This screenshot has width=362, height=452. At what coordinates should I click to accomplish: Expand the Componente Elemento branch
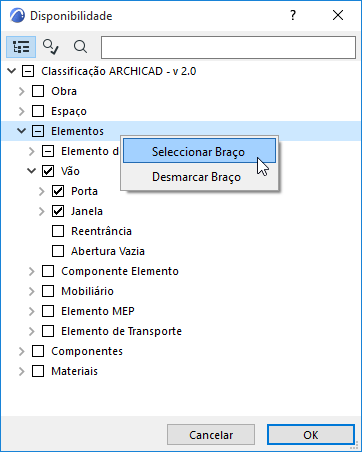(x=32, y=271)
